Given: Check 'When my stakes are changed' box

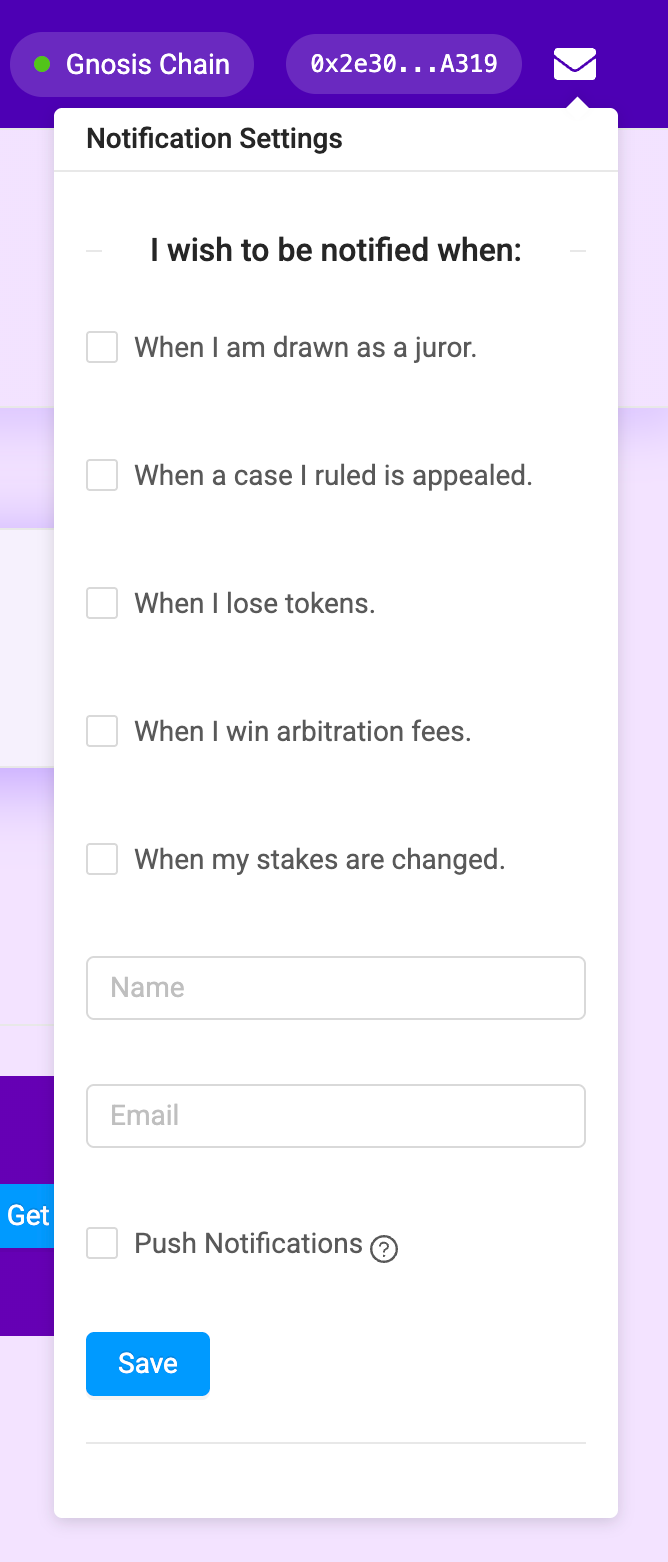Looking at the screenshot, I should [x=102, y=859].
